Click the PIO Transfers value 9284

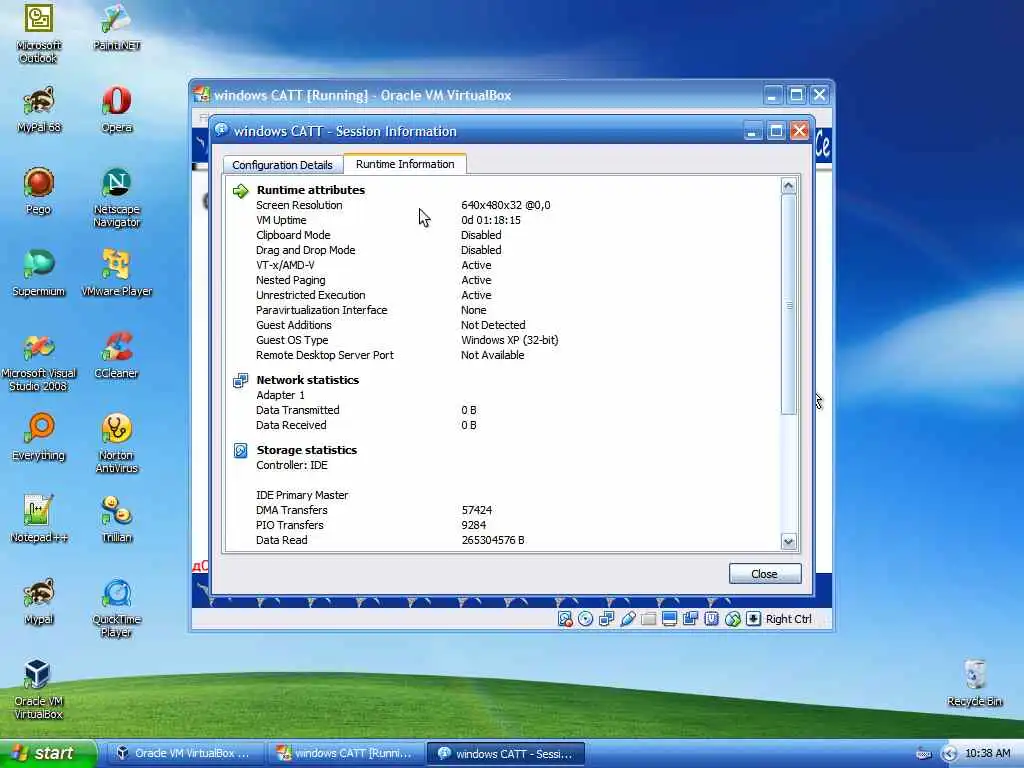(x=473, y=525)
